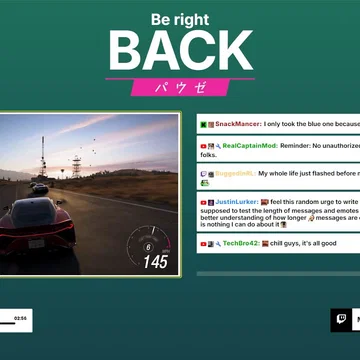Screen dimensions: 360x360
Task: Click the emote before 'chill guys'
Action: (265, 244)
